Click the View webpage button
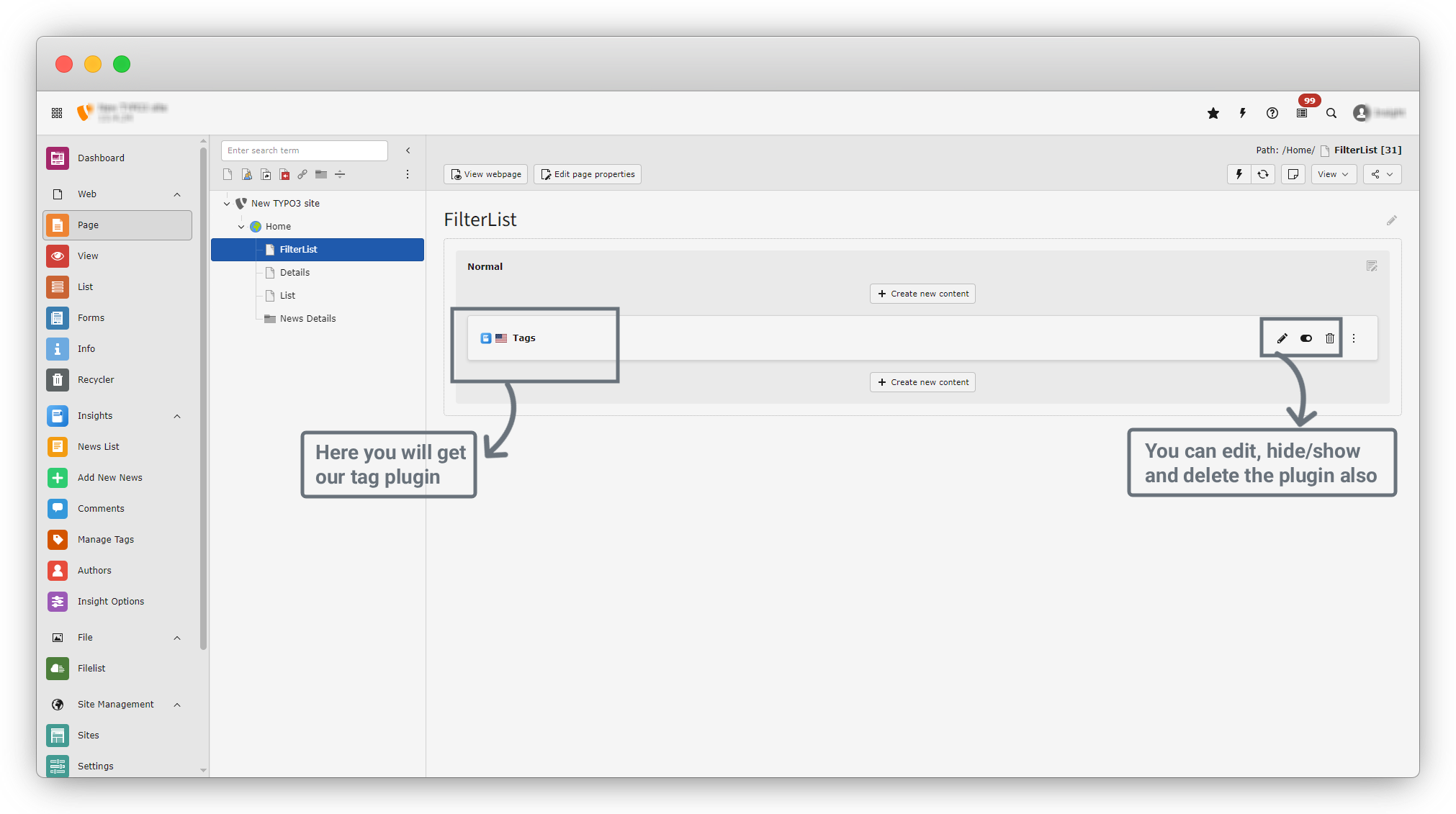 pyautogui.click(x=486, y=174)
